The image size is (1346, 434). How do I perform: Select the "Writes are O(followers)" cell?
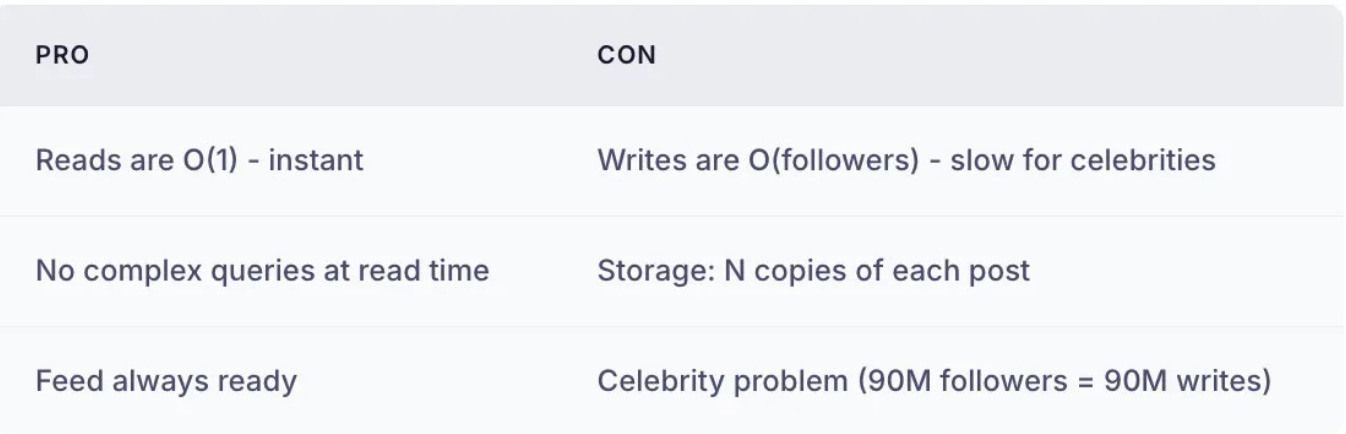[x=906, y=160]
